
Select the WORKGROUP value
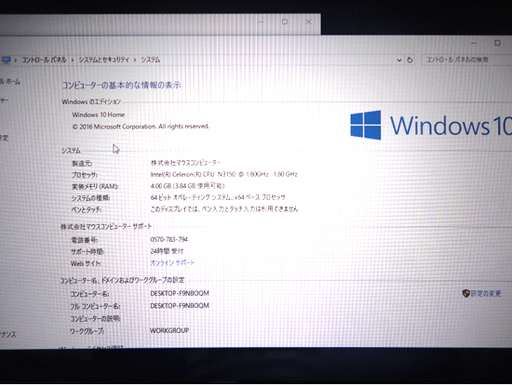click(169, 331)
